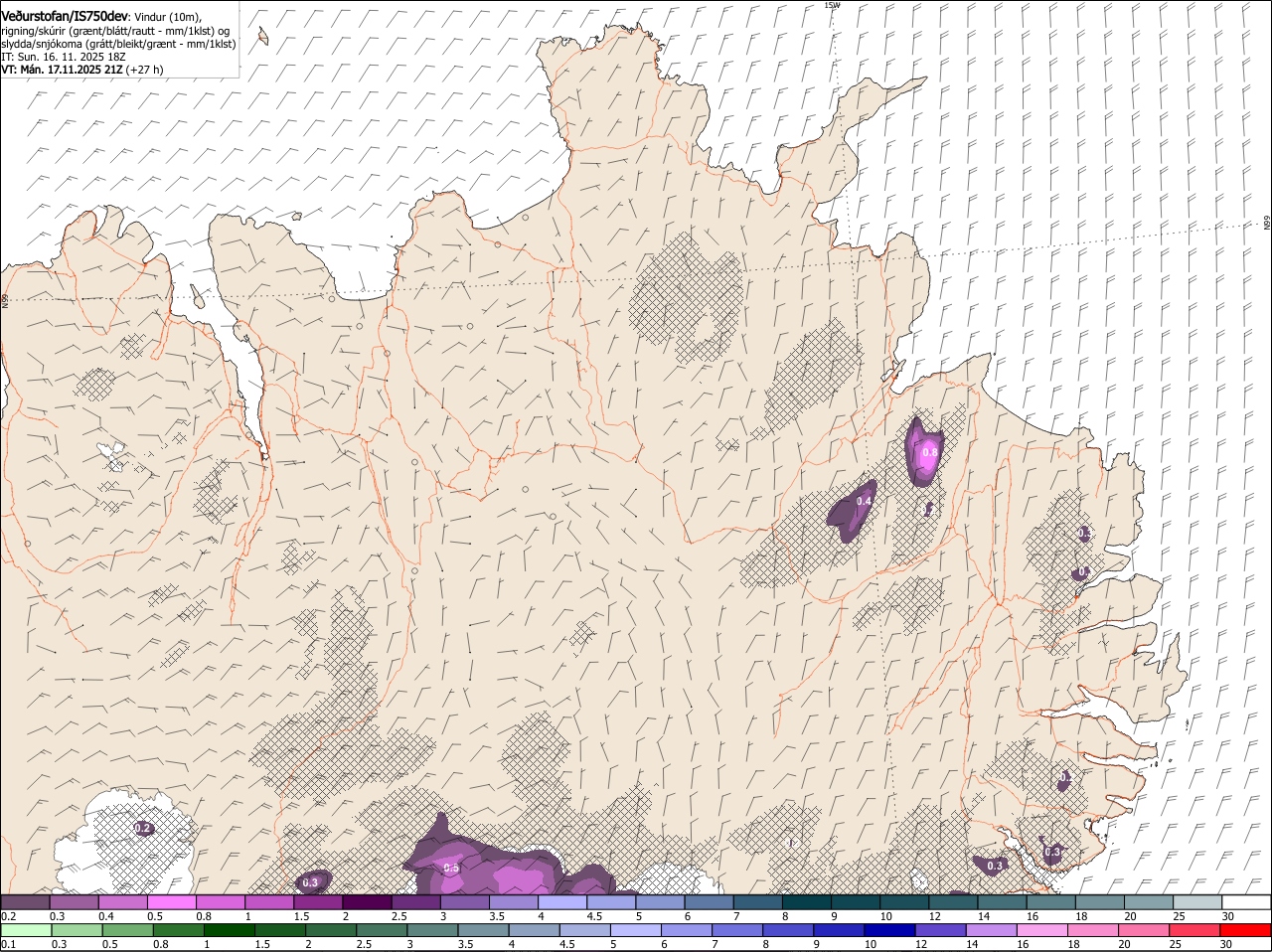
Task: Pick the darkest purple 2–2.5 upper legend swatch
Action: 367,902
